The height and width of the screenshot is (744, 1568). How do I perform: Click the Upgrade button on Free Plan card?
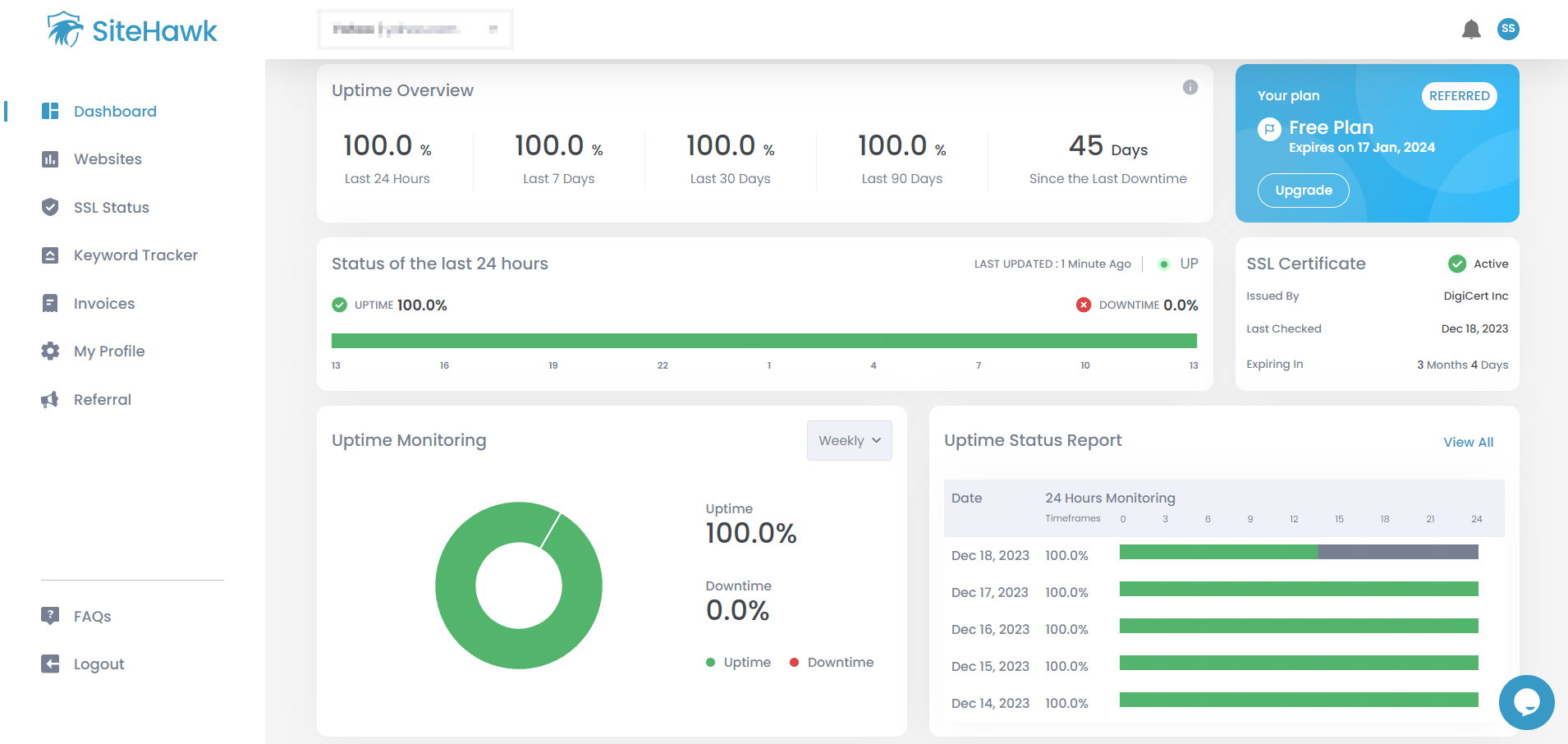pos(1303,190)
